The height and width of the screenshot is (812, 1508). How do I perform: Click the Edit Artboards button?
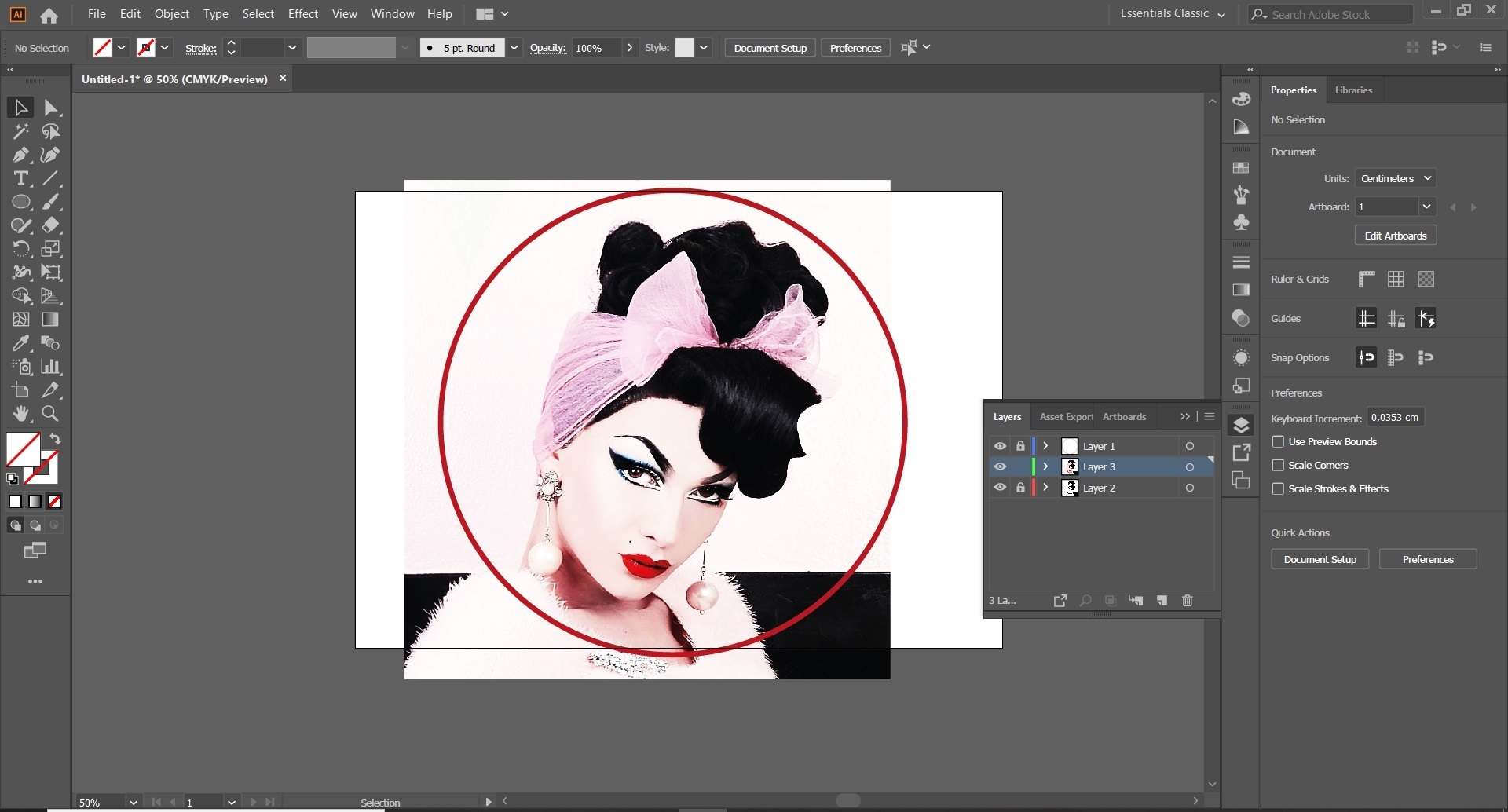click(1396, 236)
